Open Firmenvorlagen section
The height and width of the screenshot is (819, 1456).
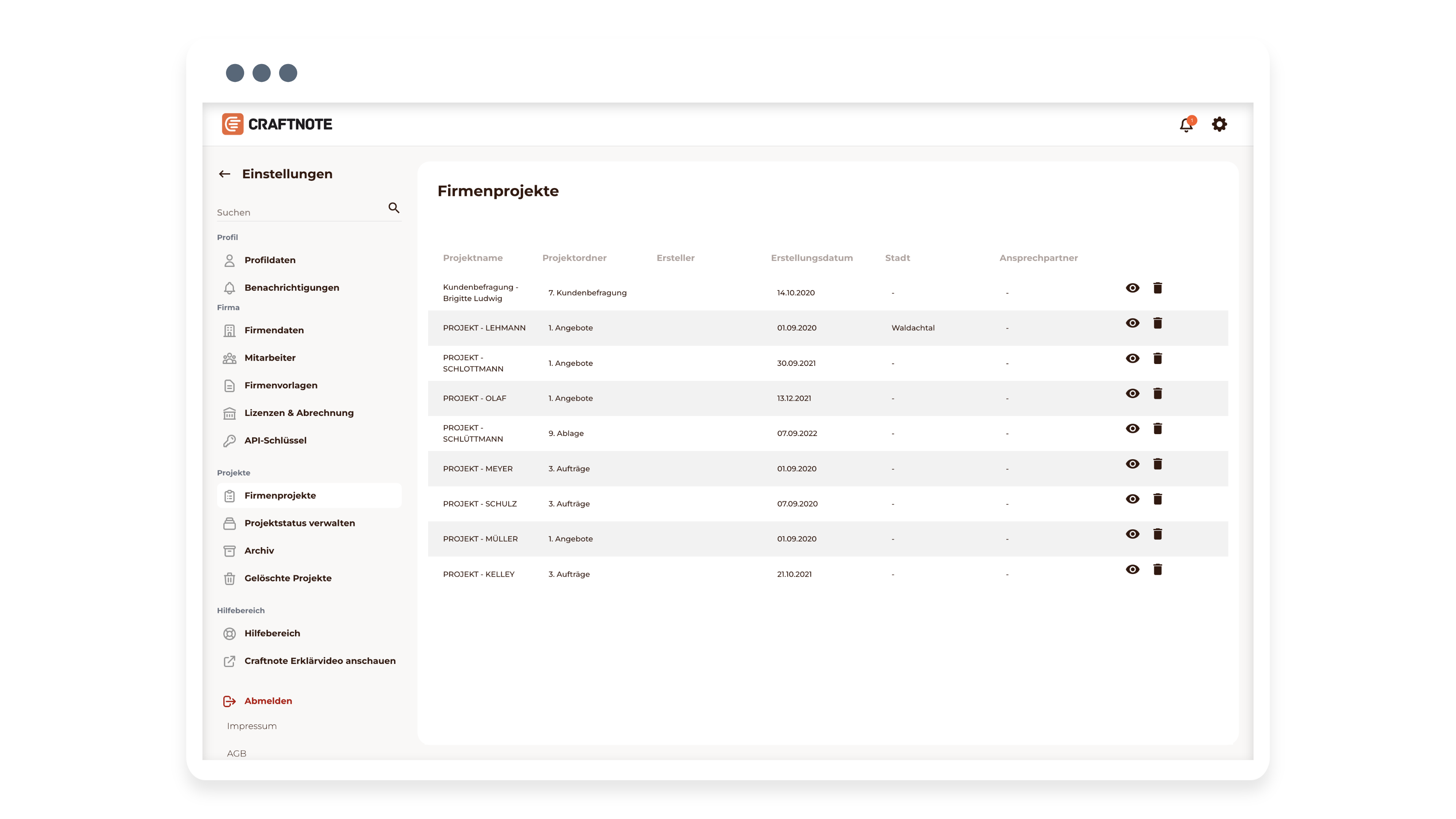(x=309, y=386)
